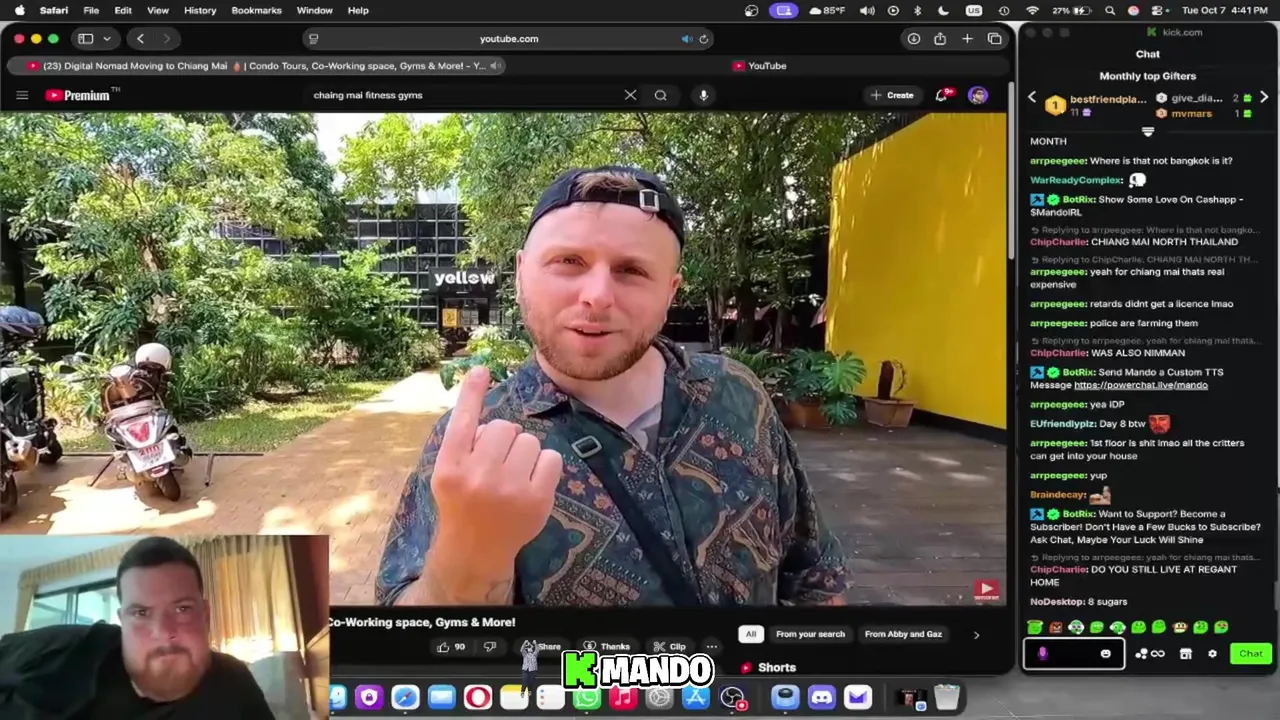Open a new Safari tab with plus
This screenshot has width=1280, height=720.
point(967,39)
